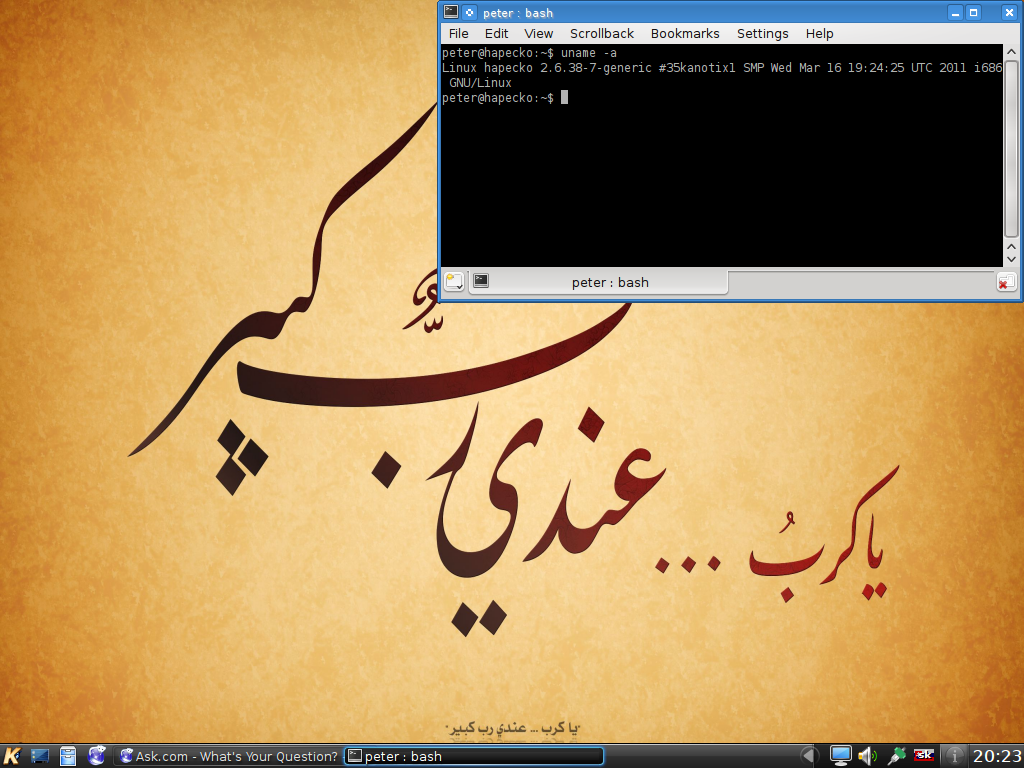Open the Edit menu in Konsole
The width and height of the screenshot is (1024, 768).
pos(496,33)
